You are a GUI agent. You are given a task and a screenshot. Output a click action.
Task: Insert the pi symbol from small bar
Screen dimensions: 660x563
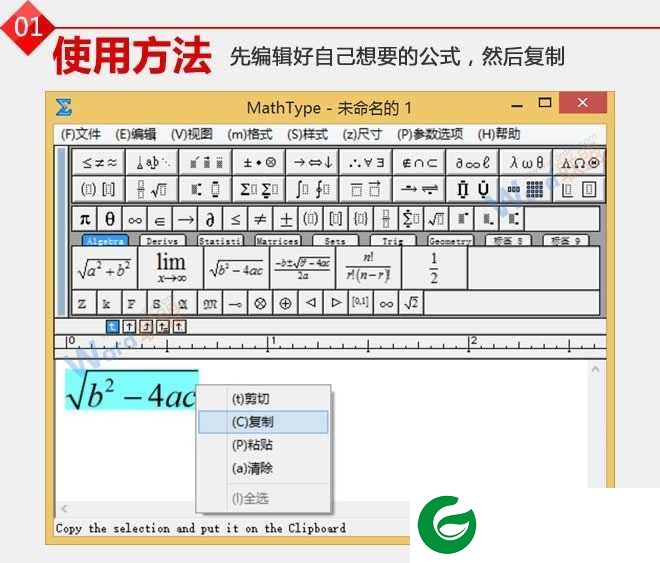coord(85,219)
